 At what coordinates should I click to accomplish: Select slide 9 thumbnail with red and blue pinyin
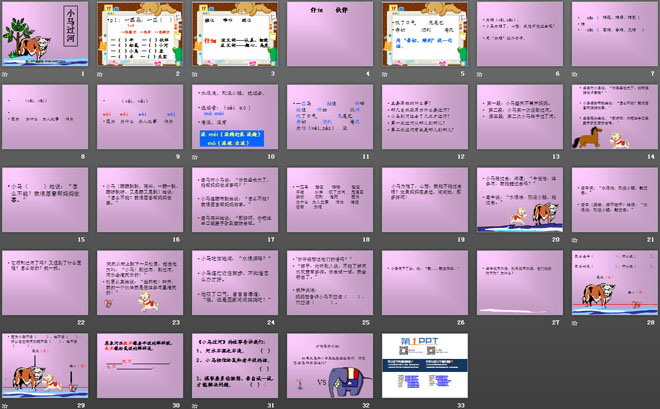(140, 117)
